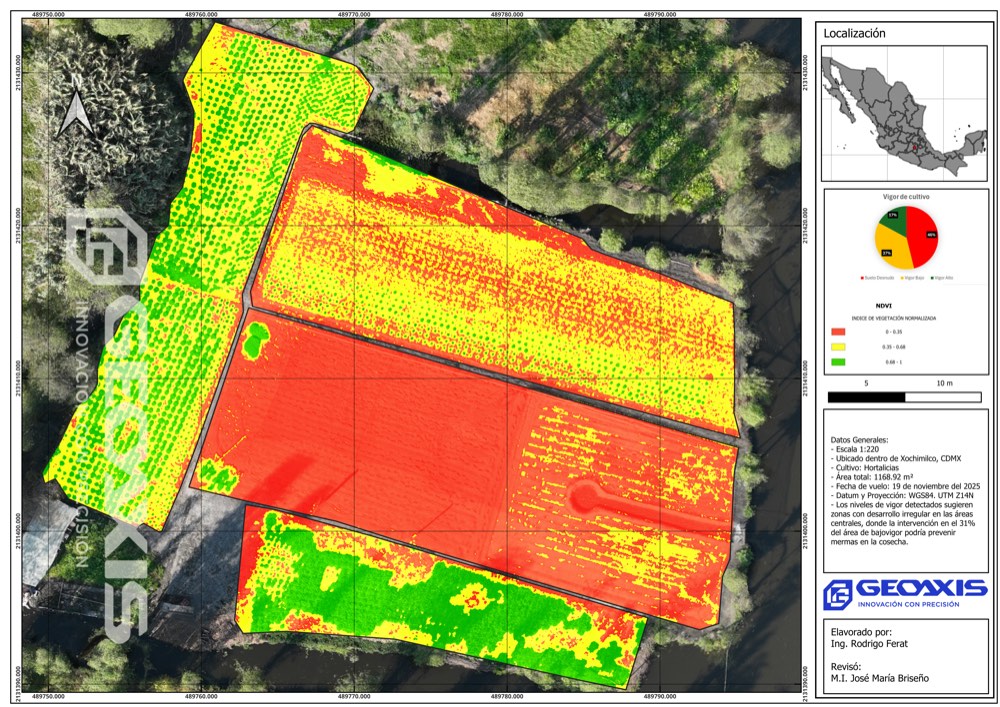1000x707 pixels.
Task: Click the 'Vigor de cultivo' chart title
Action: [906, 197]
